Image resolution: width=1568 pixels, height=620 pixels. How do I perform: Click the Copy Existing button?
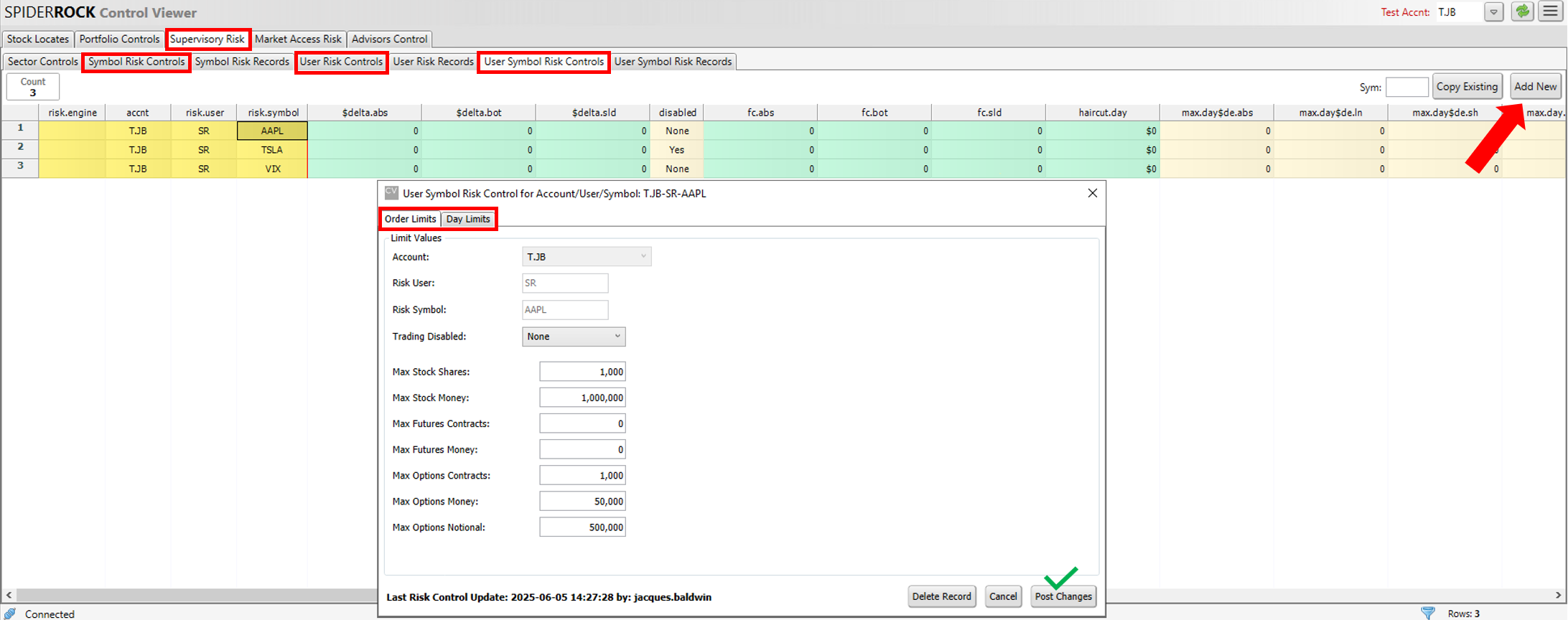[1467, 86]
